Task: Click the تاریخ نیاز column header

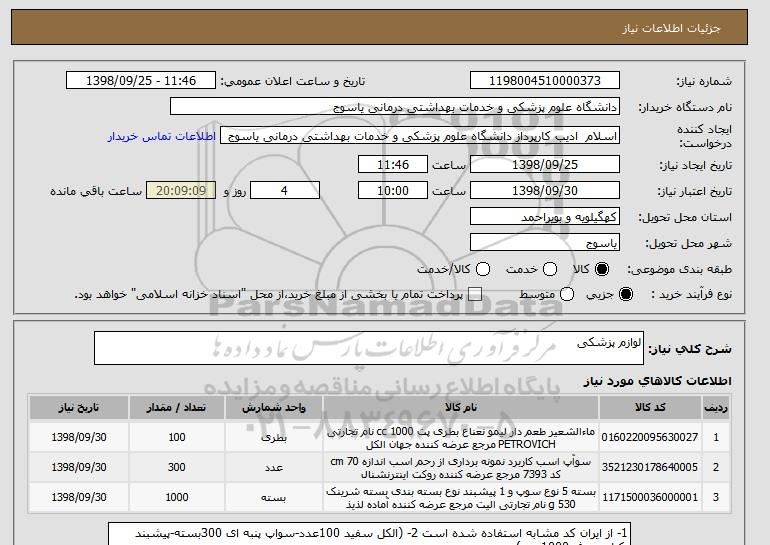Action: 79,407
